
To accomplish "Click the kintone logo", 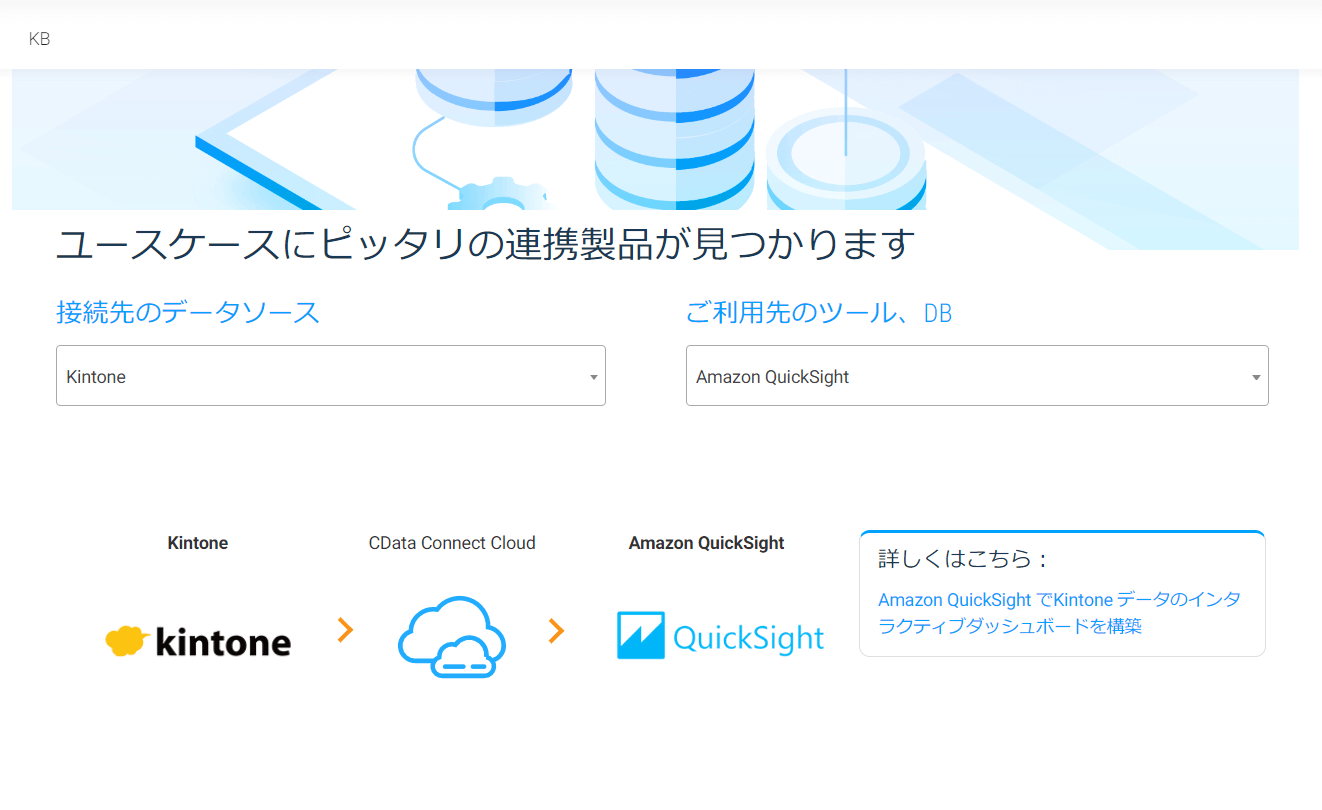I will pyautogui.click(x=198, y=640).
